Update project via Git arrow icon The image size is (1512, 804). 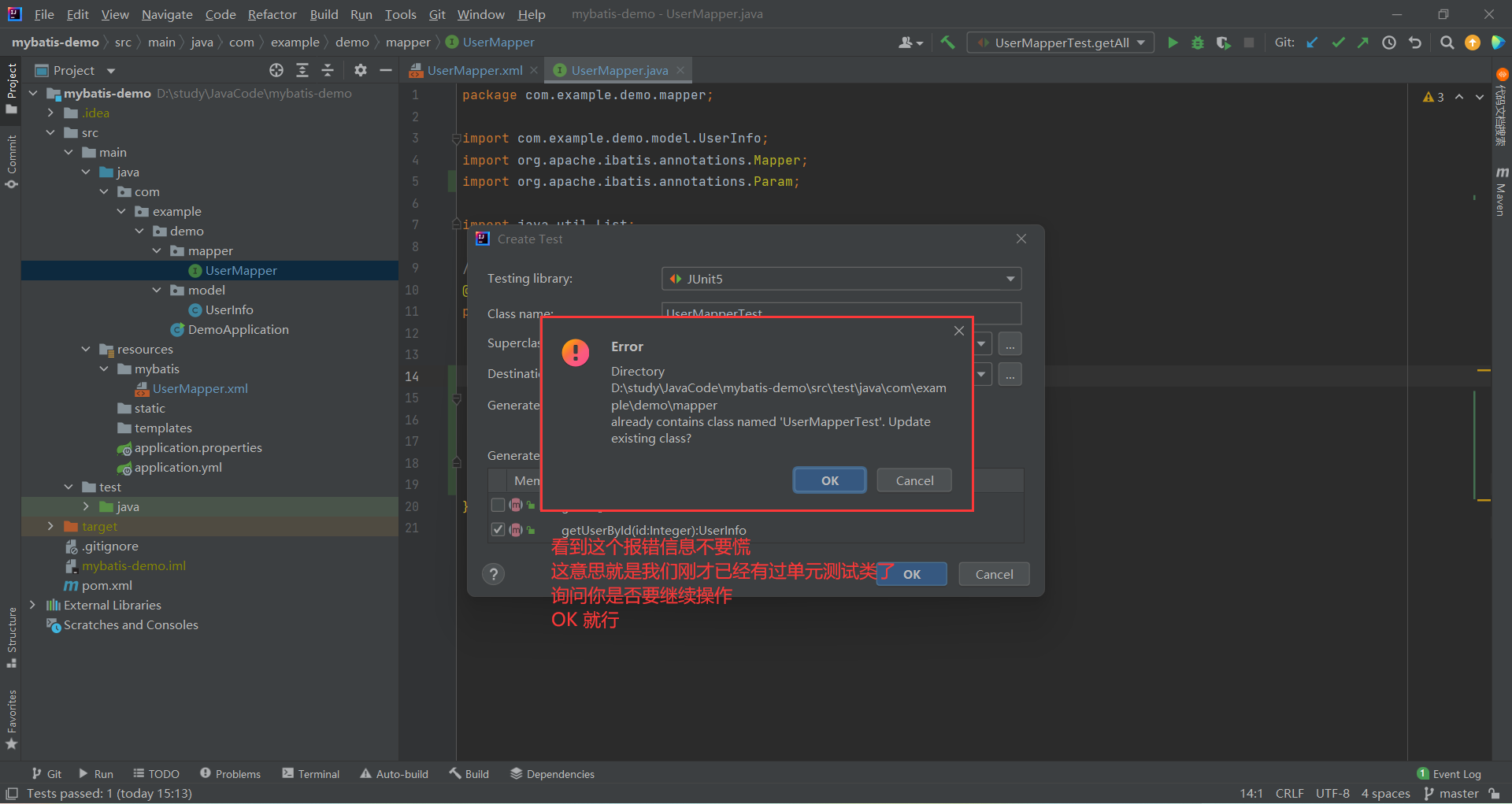pos(1312,43)
